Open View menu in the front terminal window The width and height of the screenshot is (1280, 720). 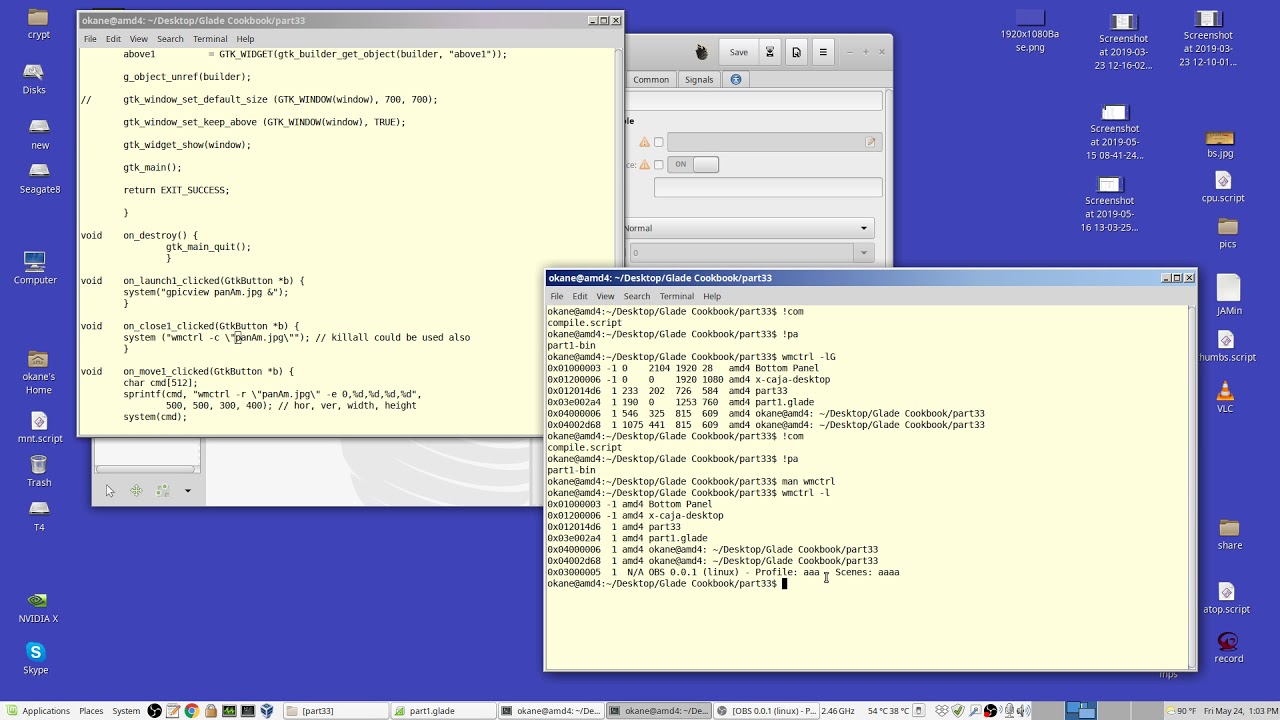tap(605, 296)
